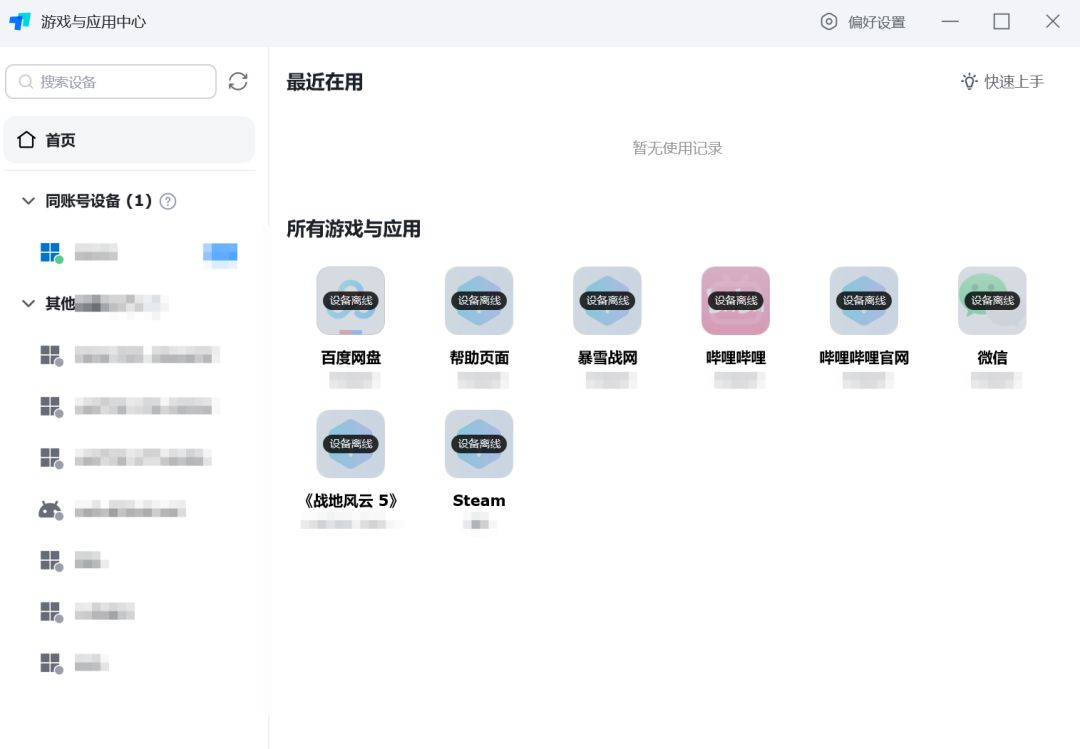1080x749 pixels.
Task: Click the 百度网盘 label text
Action: coord(351,358)
